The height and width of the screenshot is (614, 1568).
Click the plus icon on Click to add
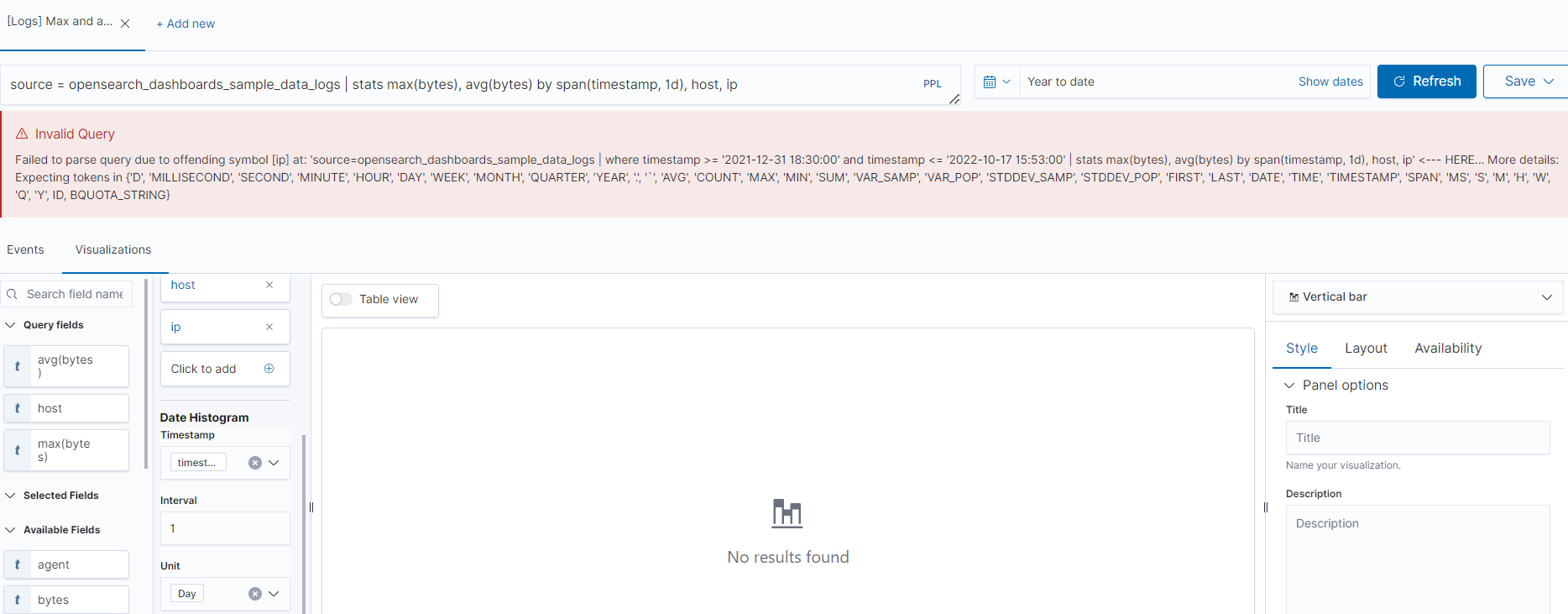(x=269, y=369)
